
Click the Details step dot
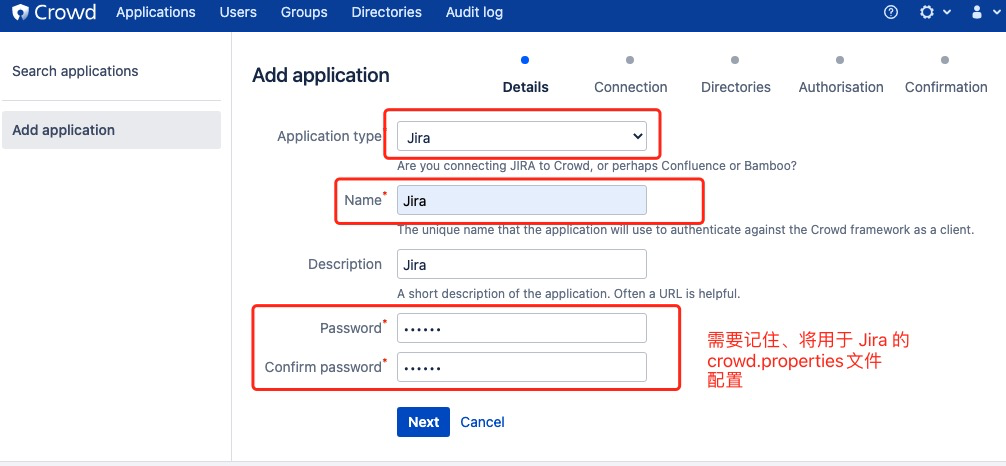pos(525,60)
